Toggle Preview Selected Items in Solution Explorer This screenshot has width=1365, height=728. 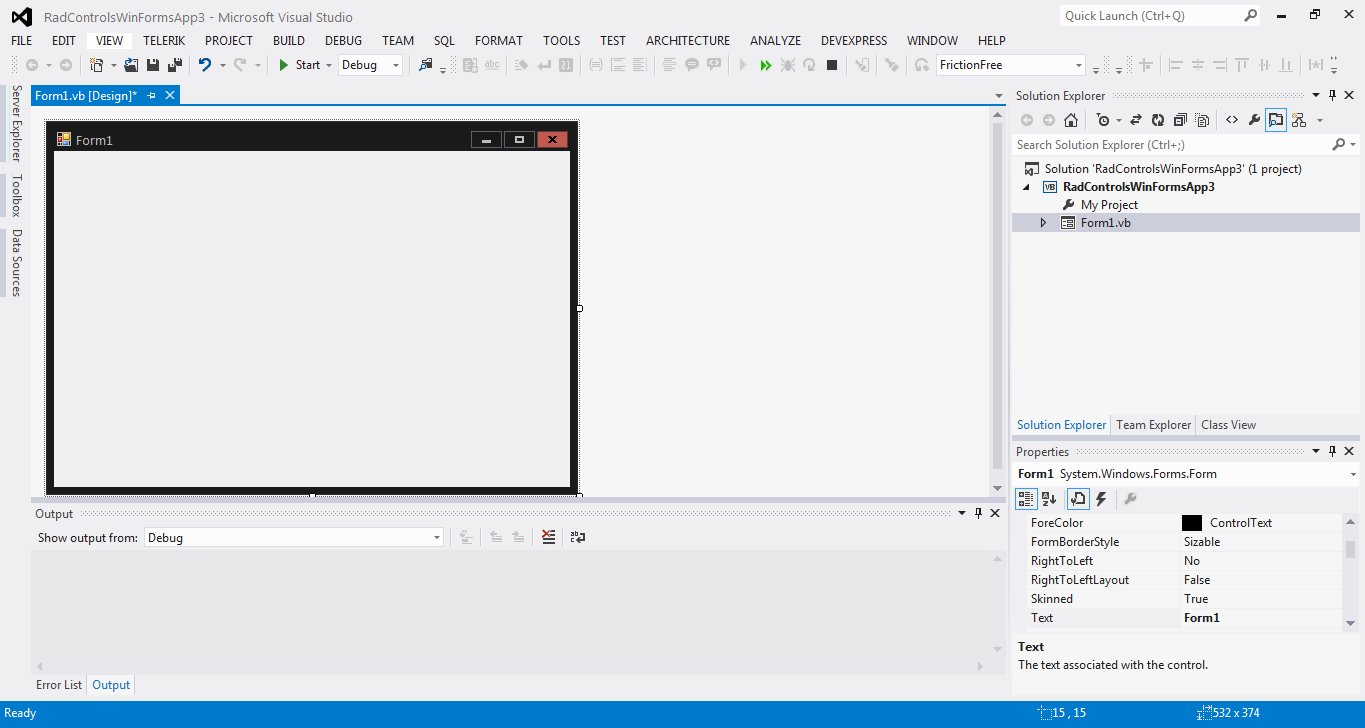tap(1276, 120)
